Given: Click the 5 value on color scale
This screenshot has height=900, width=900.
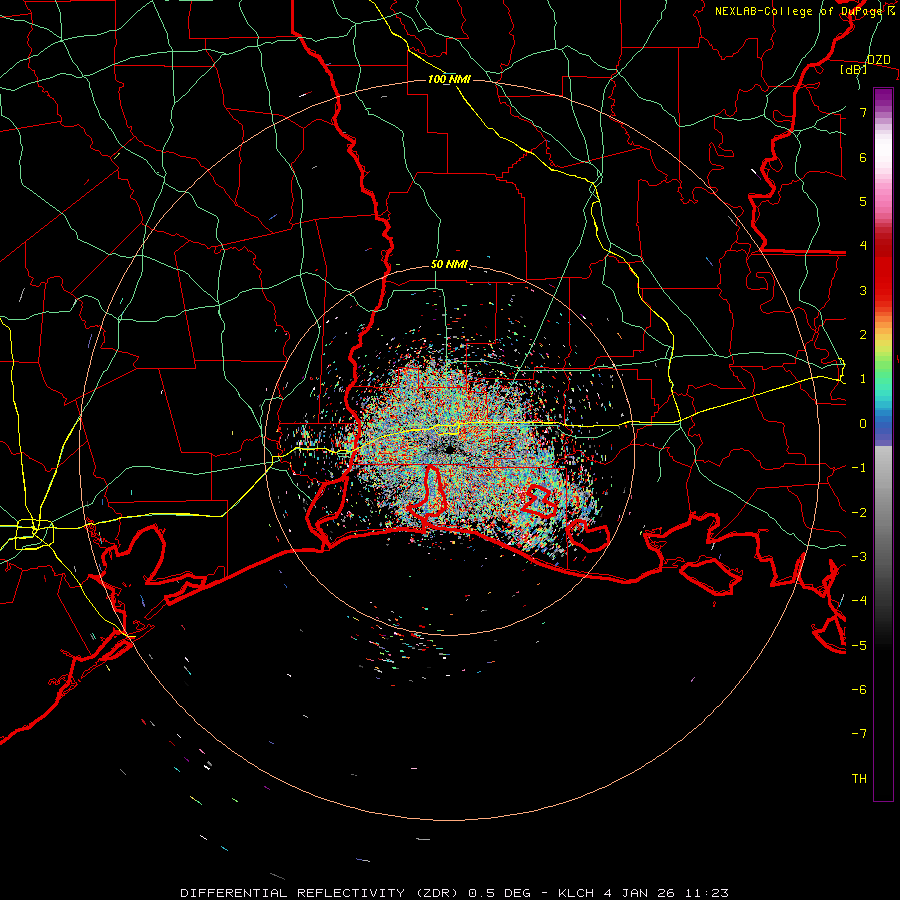Looking at the screenshot, I should pos(863,201).
